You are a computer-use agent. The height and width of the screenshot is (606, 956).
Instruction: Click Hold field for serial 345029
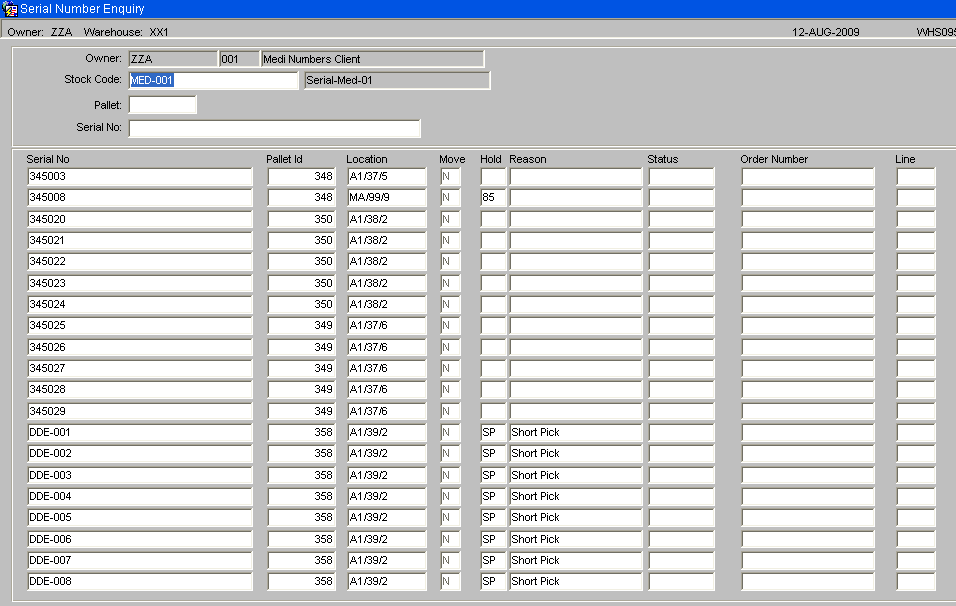[493, 412]
